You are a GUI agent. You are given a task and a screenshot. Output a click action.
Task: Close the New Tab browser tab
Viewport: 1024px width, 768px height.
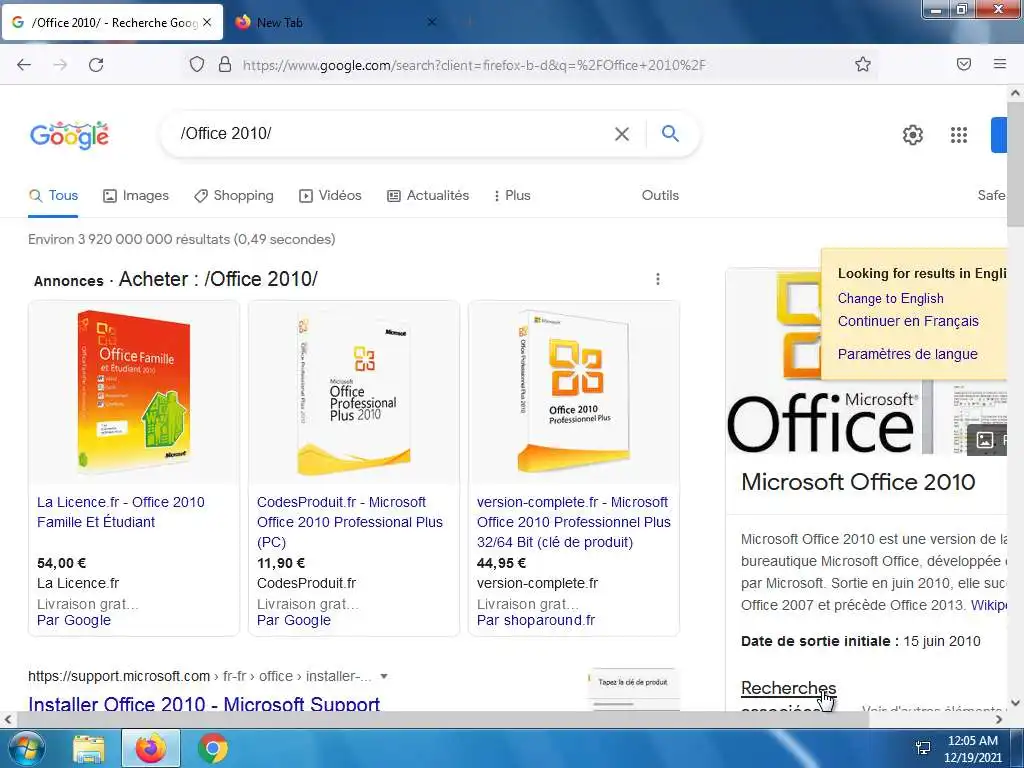pos(431,22)
